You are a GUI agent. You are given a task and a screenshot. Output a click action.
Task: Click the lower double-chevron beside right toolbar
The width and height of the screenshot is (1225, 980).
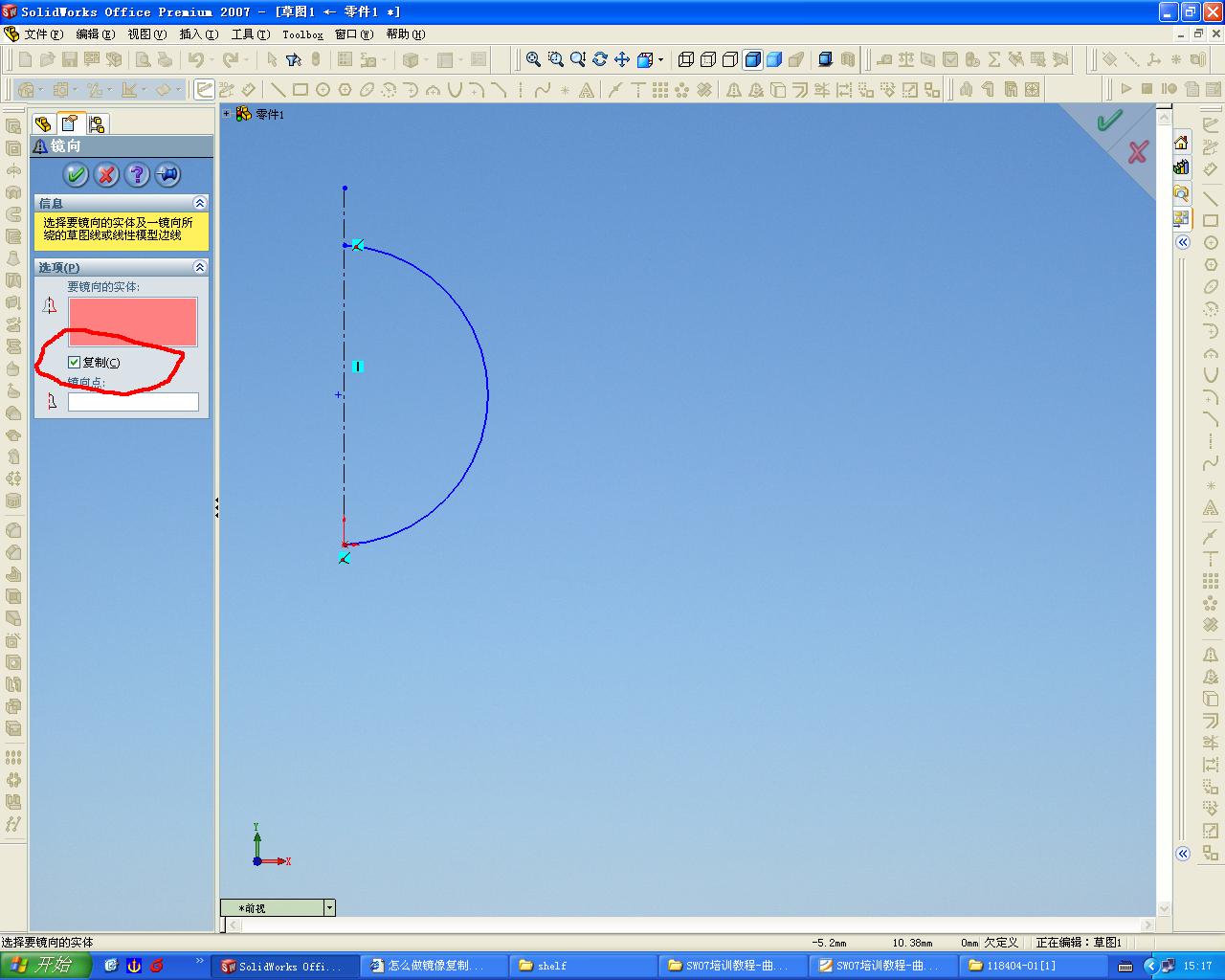tap(1183, 854)
